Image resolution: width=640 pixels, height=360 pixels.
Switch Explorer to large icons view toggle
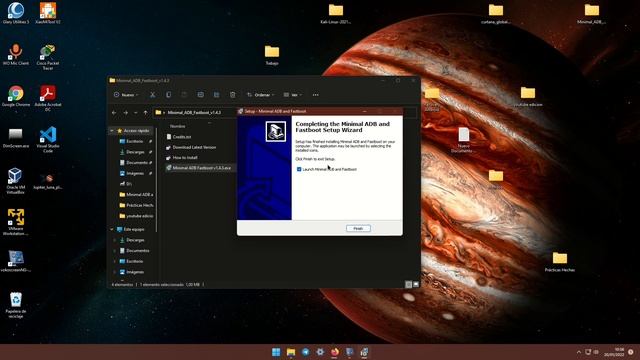(x=416, y=284)
